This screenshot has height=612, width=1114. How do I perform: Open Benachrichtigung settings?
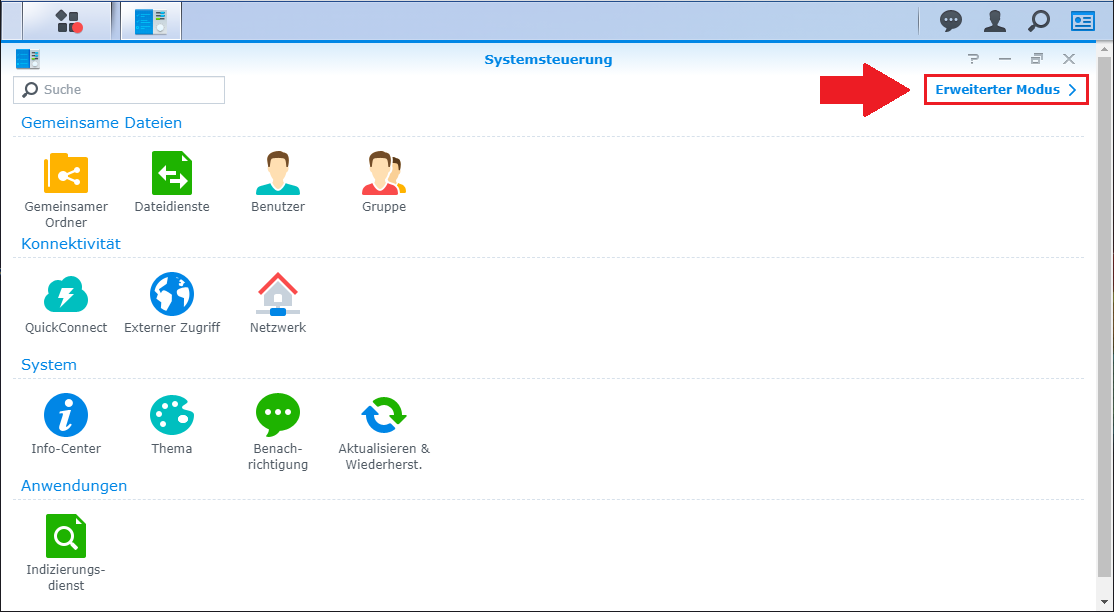tap(278, 415)
